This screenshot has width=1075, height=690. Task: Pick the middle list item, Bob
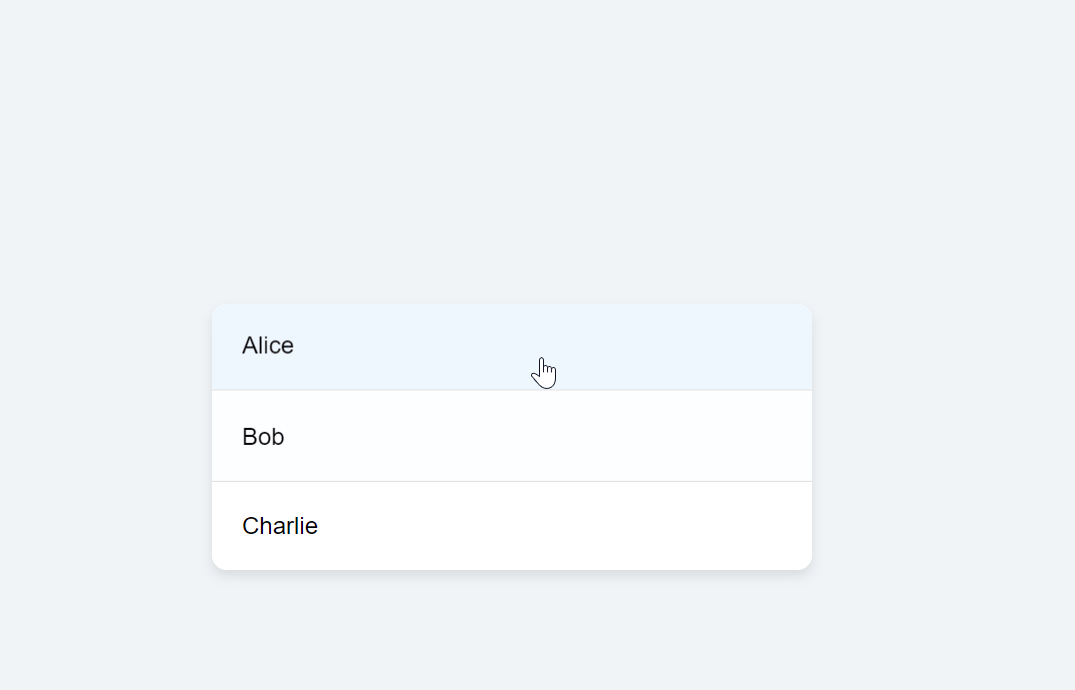tap(511, 436)
